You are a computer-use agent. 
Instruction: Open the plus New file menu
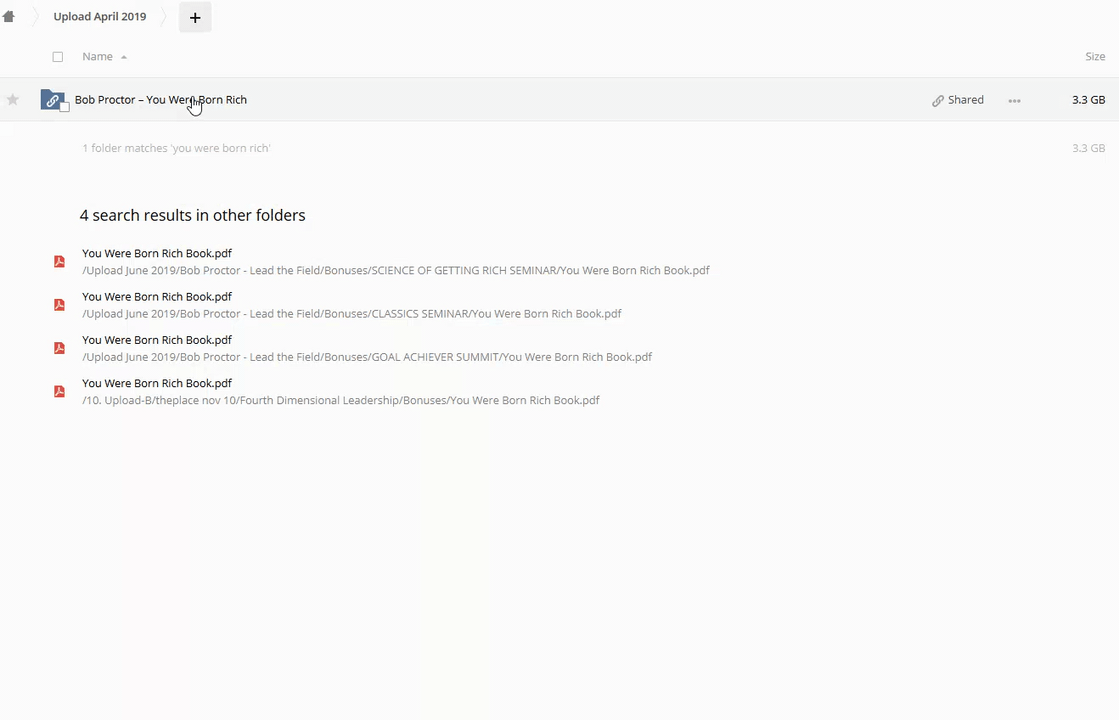pyautogui.click(x=195, y=17)
